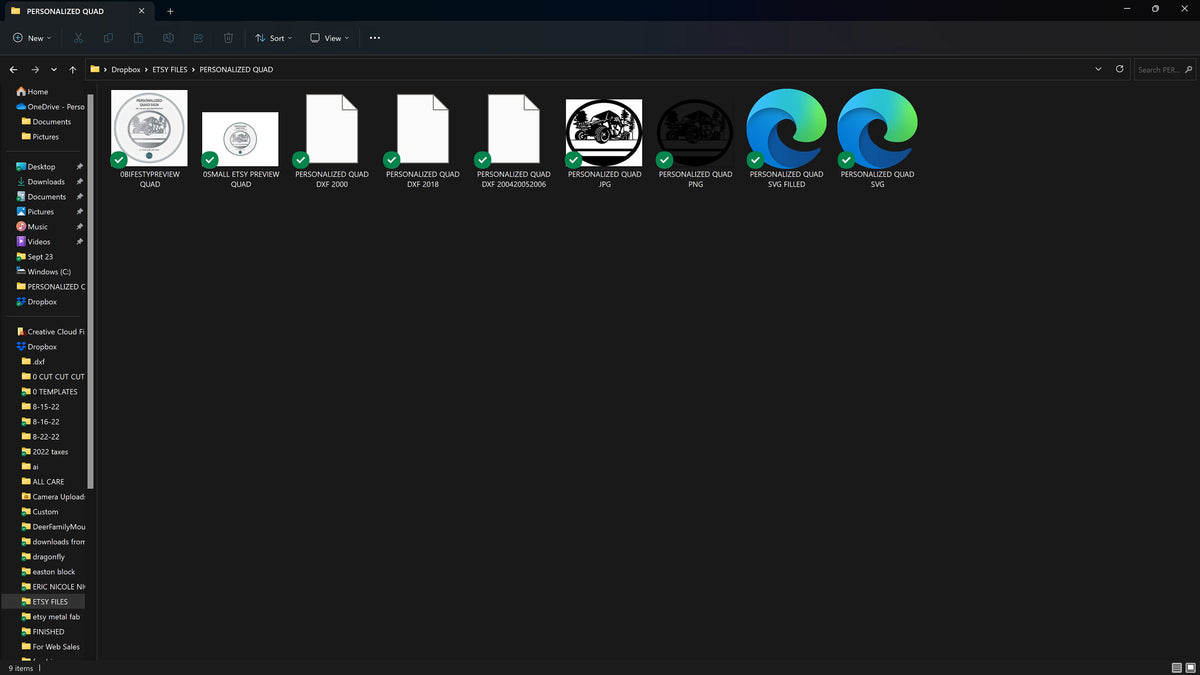The image size is (1200, 675).
Task: Go up one folder level arrow
Action: (73, 70)
